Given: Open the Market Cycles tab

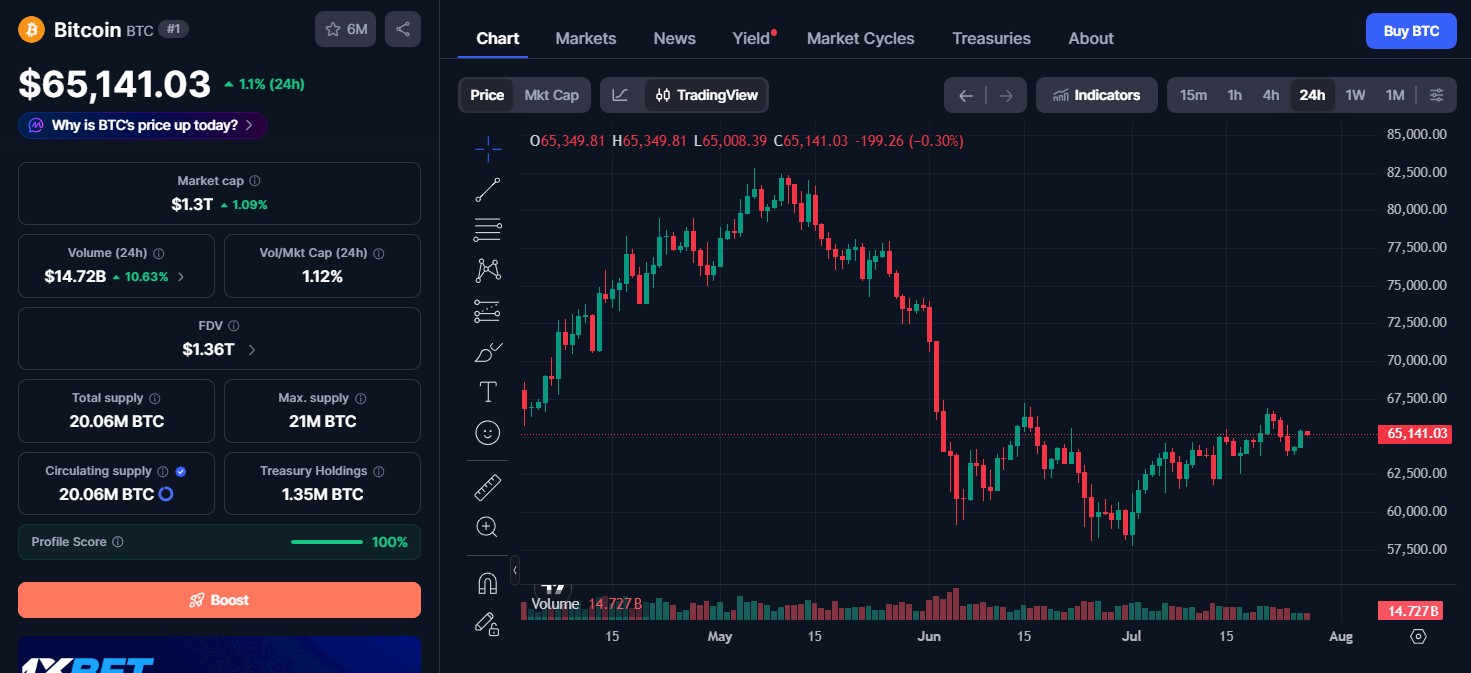Looking at the screenshot, I should click(x=861, y=38).
